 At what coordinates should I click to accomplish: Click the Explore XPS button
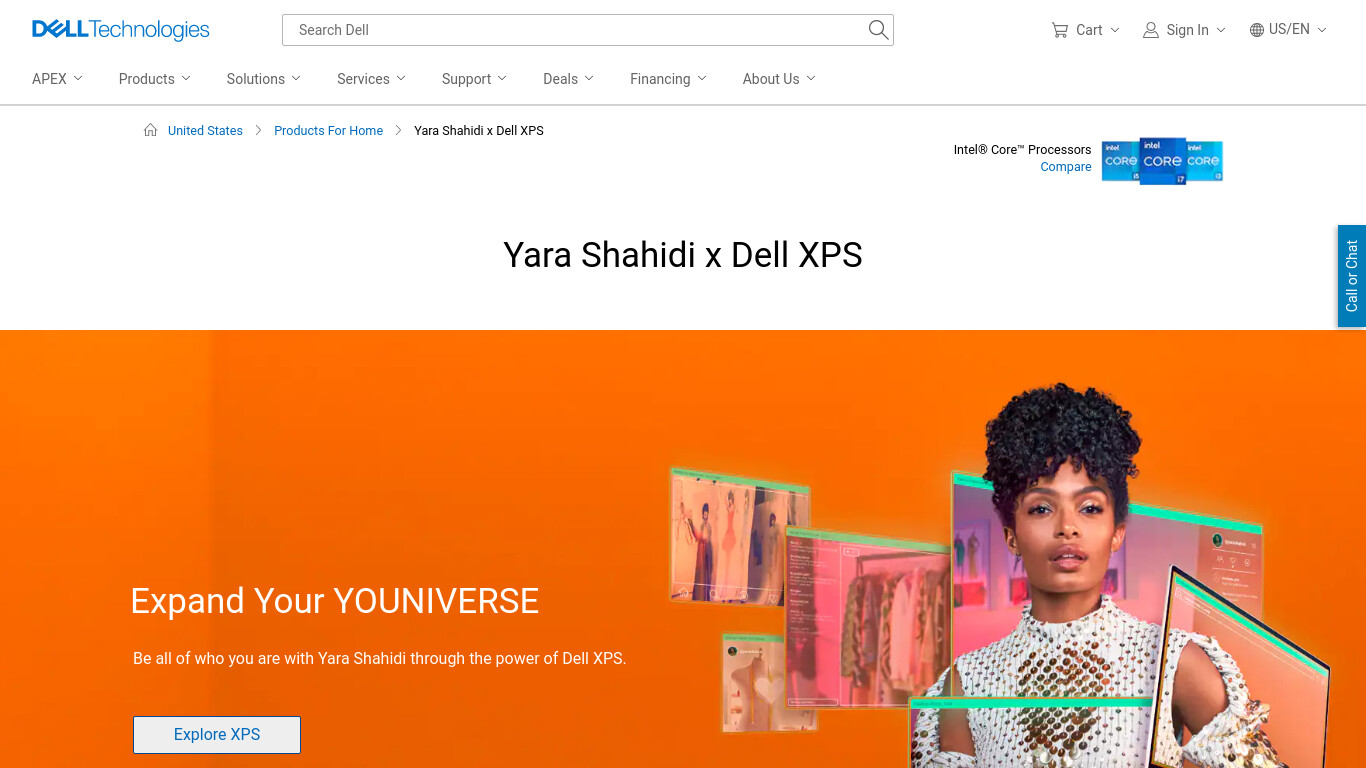click(x=217, y=734)
